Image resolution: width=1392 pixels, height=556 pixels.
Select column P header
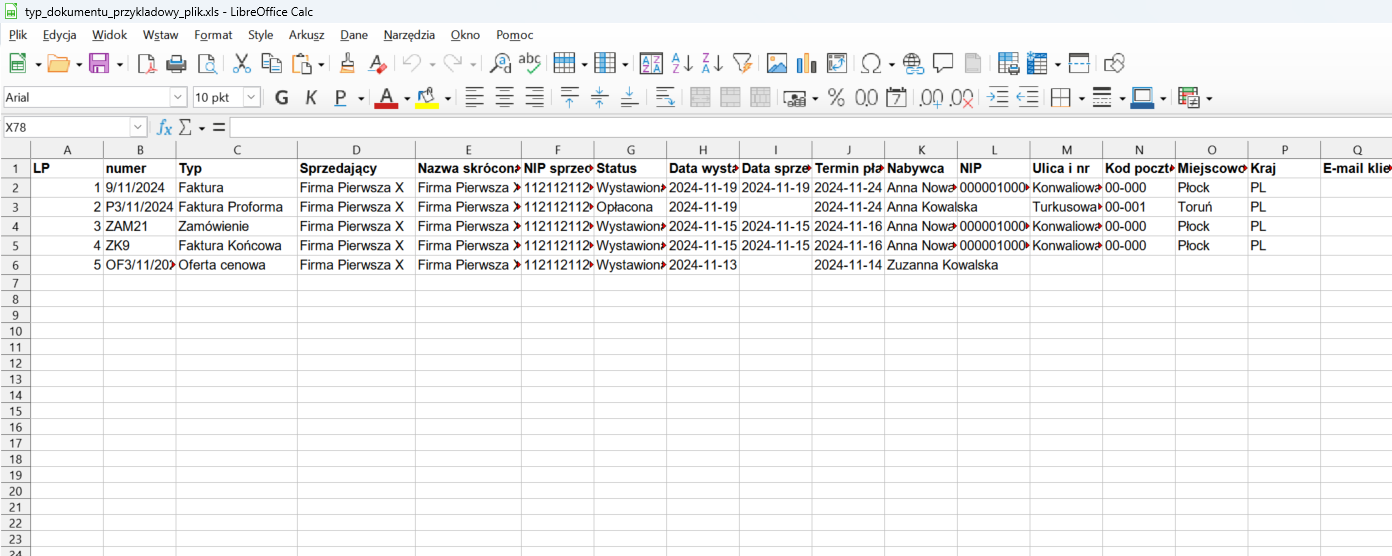[x=1284, y=150]
